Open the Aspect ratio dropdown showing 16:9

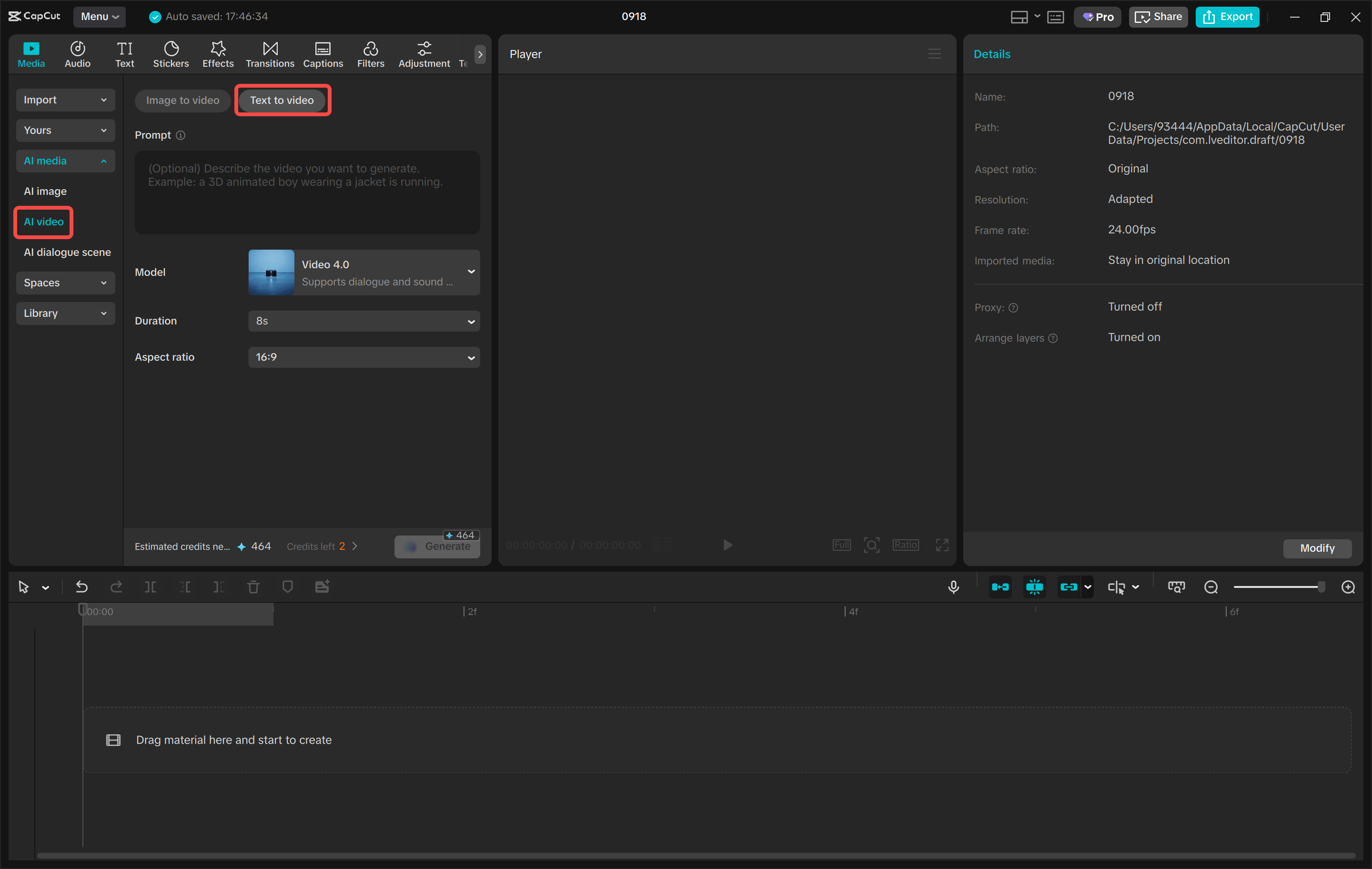tap(364, 357)
